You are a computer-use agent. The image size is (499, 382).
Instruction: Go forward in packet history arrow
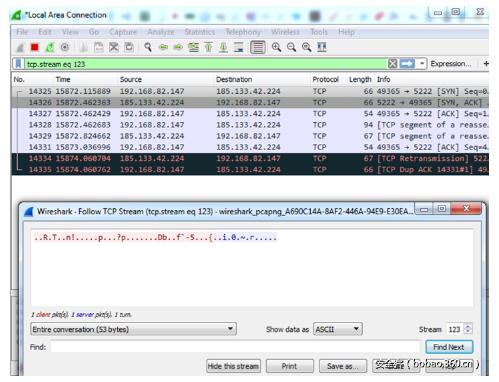click(x=178, y=47)
